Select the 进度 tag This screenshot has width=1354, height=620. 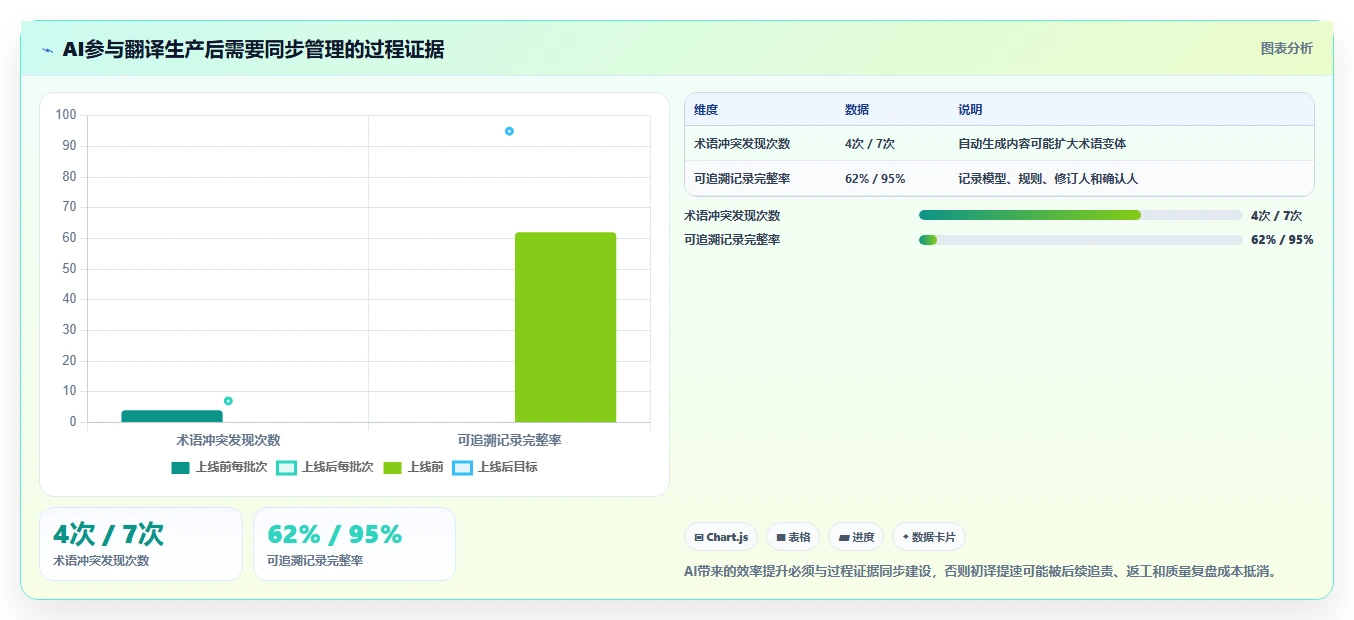coord(856,537)
